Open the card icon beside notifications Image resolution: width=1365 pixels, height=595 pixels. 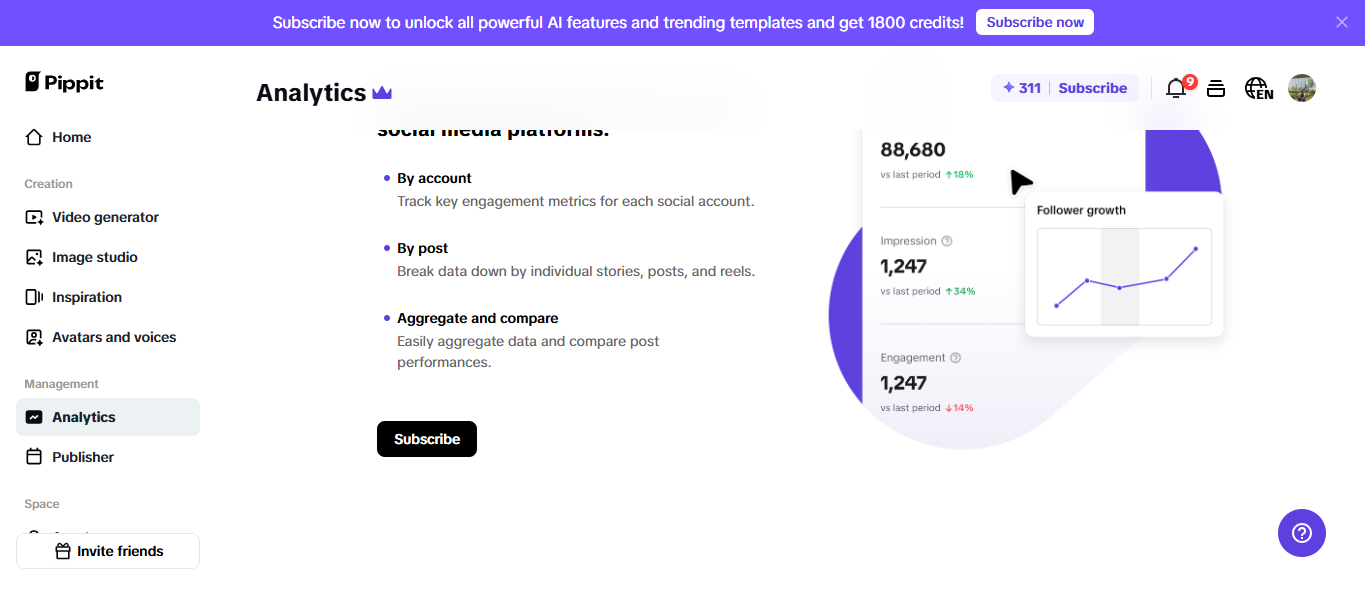1216,89
